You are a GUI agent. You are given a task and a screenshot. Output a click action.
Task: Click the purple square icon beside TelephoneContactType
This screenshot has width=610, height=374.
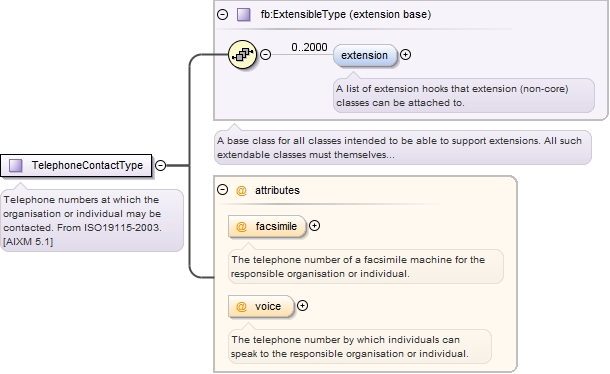(16, 165)
